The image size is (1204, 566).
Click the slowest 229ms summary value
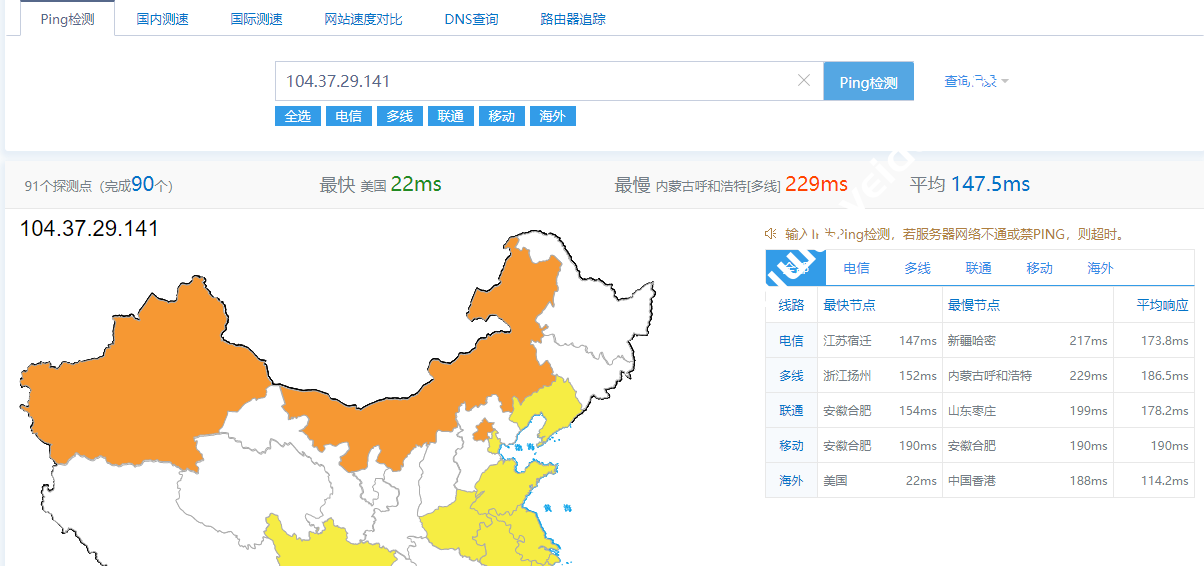point(816,184)
